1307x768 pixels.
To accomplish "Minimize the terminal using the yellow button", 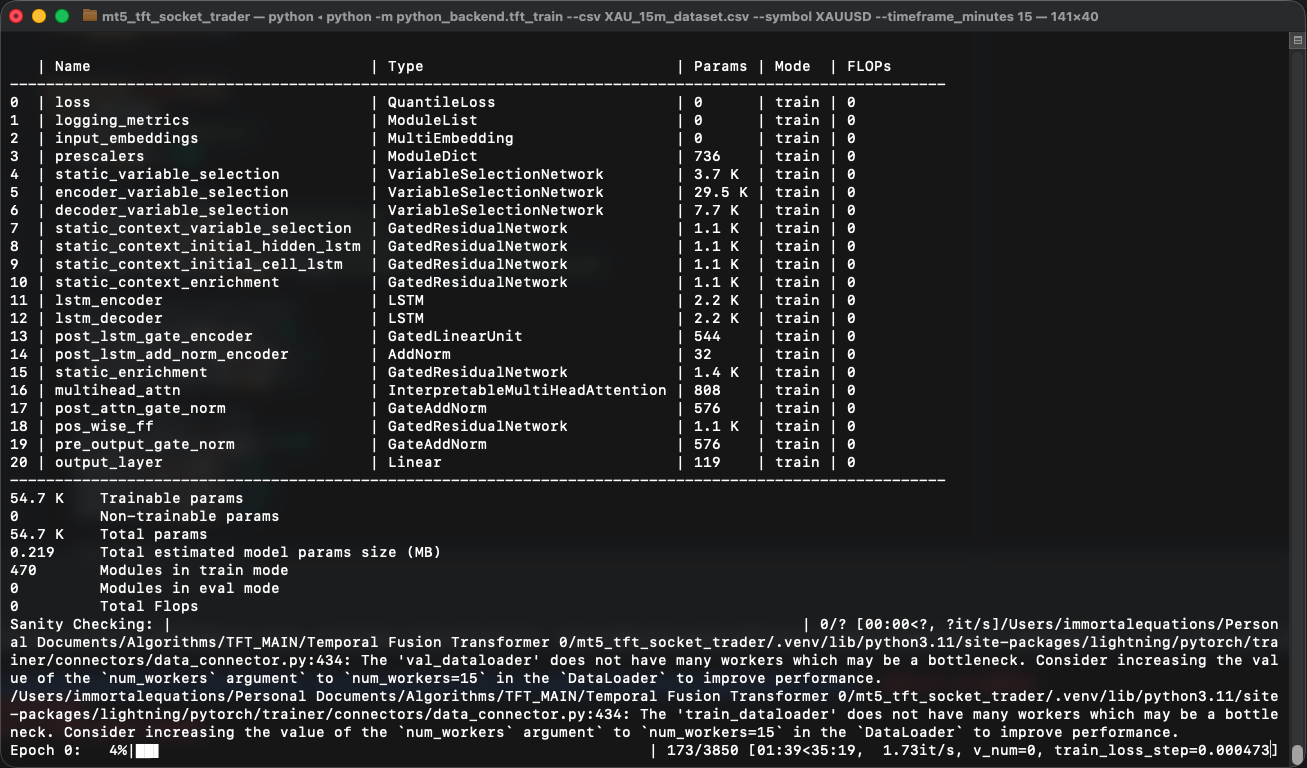I will tap(39, 16).
